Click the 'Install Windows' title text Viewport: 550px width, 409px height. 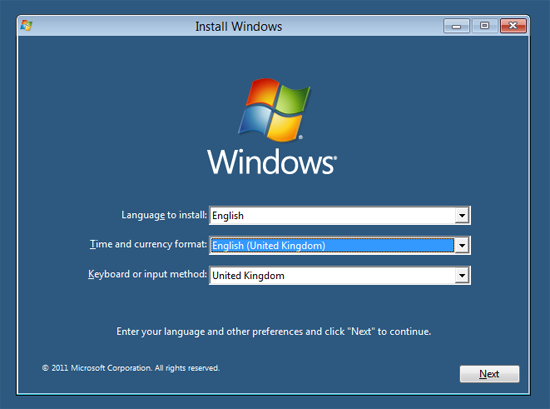click(239, 27)
